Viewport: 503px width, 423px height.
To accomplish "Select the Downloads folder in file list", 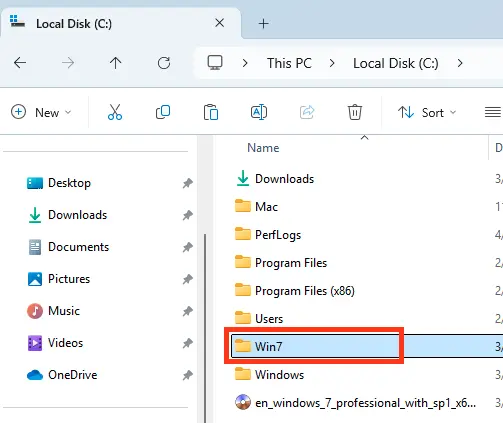I will click(x=275, y=179).
